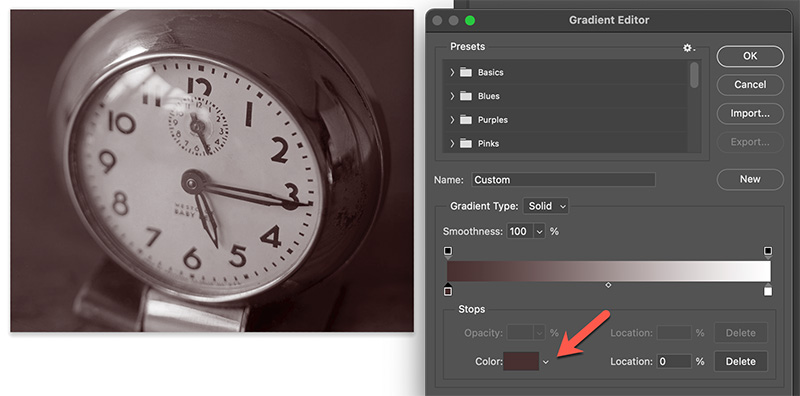Image resolution: width=800 pixels, height=396 pixels.
Task: Click the gradient midpoint diamond marker
Action: [608, 285]
